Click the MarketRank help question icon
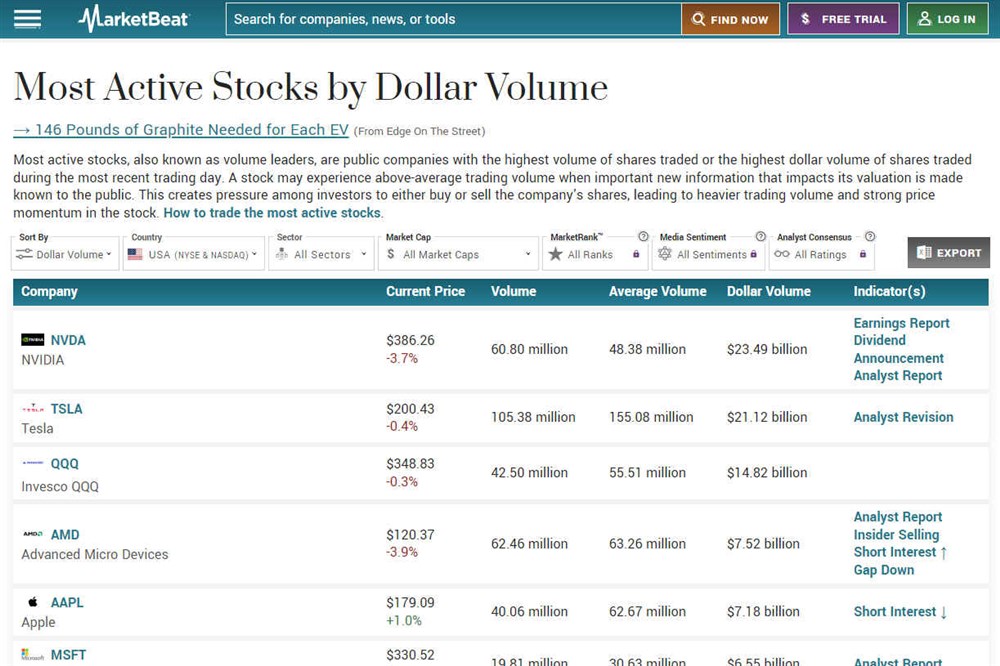1000x666 pixels. point(643,237)
